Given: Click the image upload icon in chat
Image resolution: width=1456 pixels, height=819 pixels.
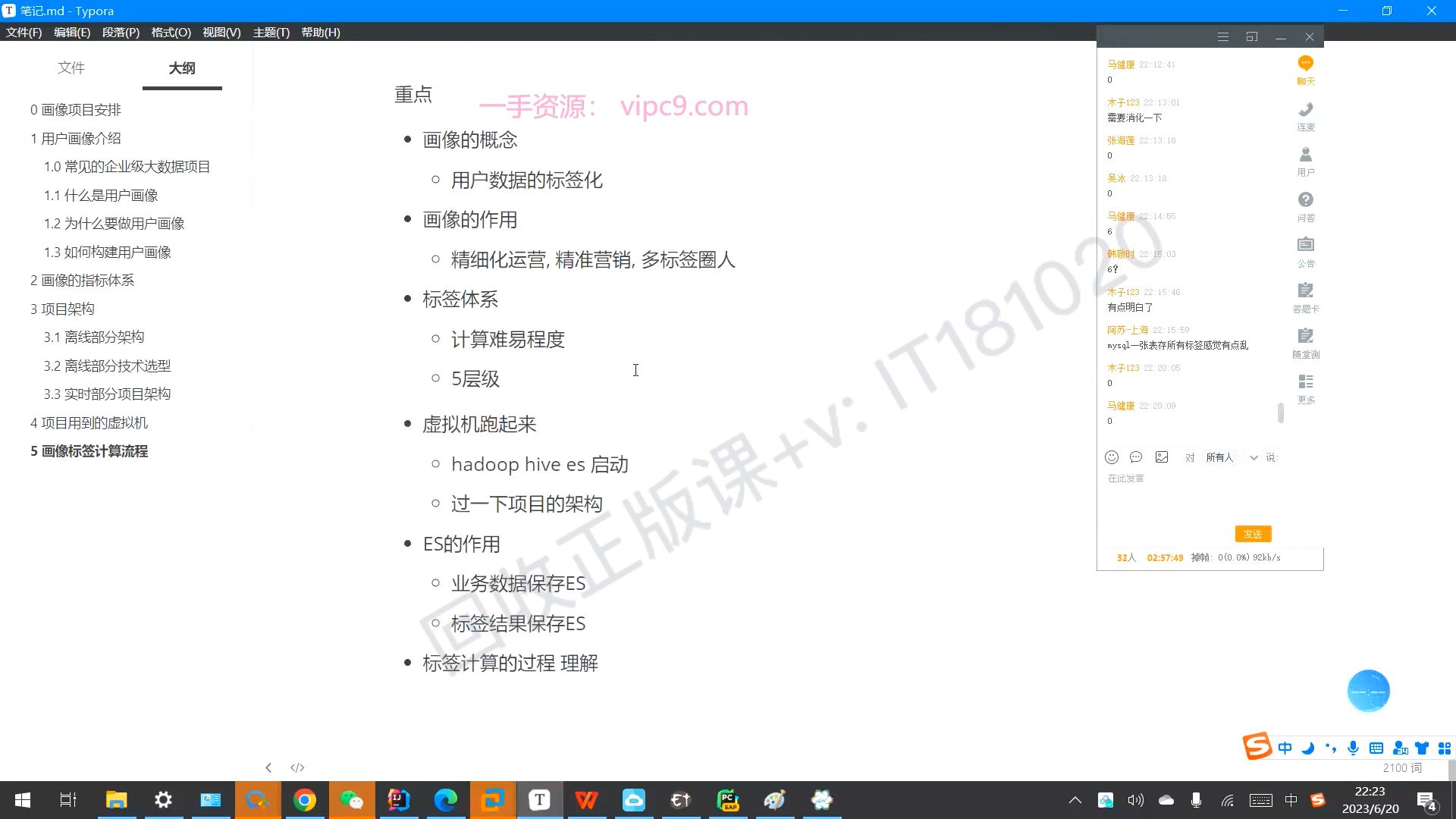Looking at the screenshot, I should [x=1162, y=457].
